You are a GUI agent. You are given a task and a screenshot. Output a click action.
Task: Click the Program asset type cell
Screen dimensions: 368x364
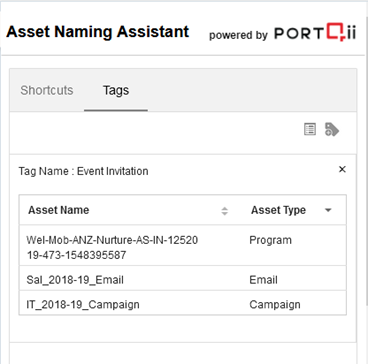click(x=270, y=240)
